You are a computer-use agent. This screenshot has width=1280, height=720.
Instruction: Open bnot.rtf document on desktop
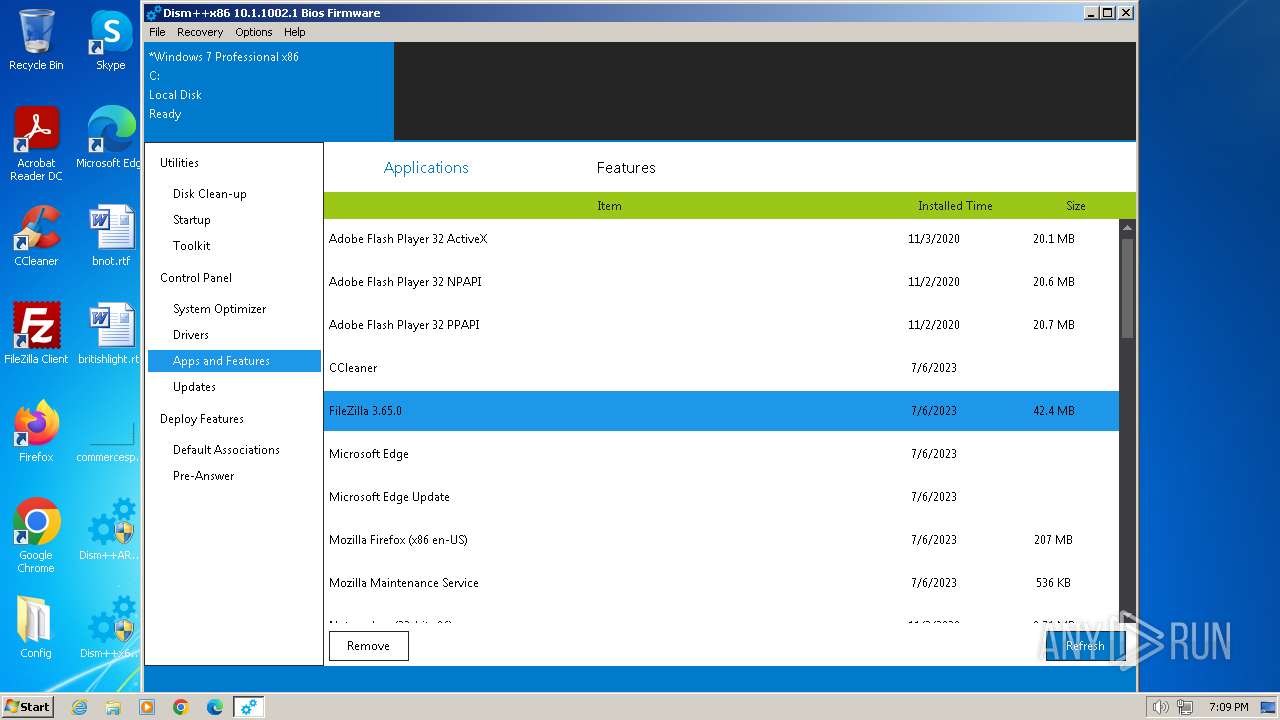(111, 236)
